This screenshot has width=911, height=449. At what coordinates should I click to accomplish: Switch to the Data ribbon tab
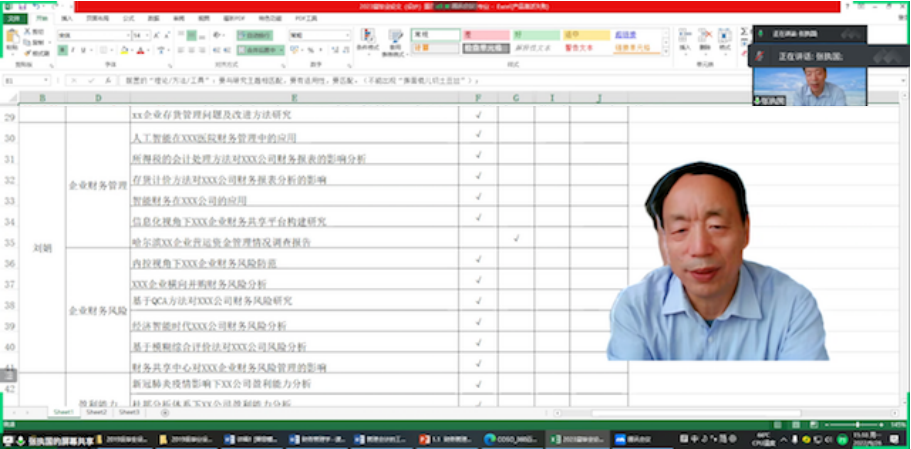coord(153,18)
